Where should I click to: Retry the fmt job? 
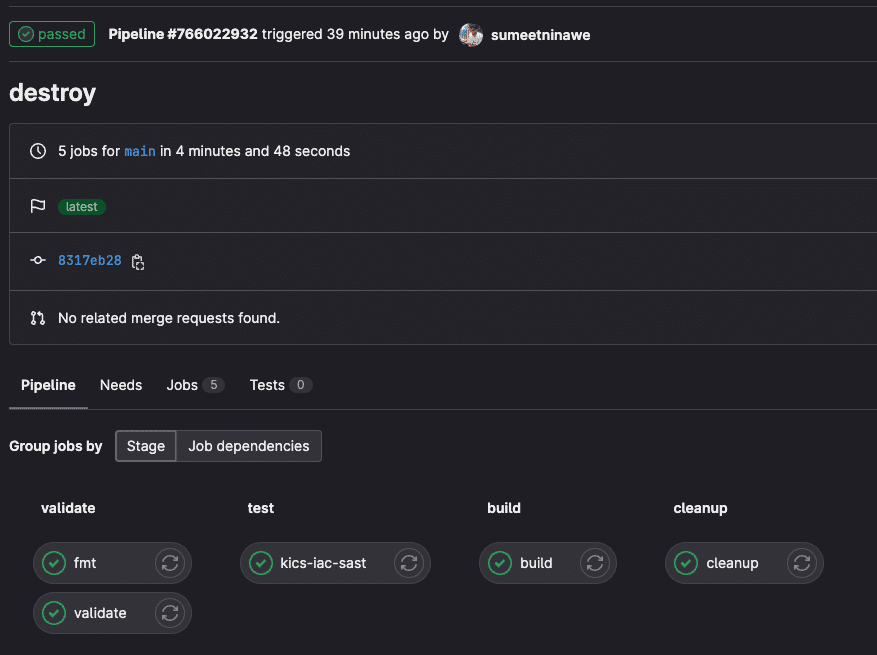coord(171,563)
